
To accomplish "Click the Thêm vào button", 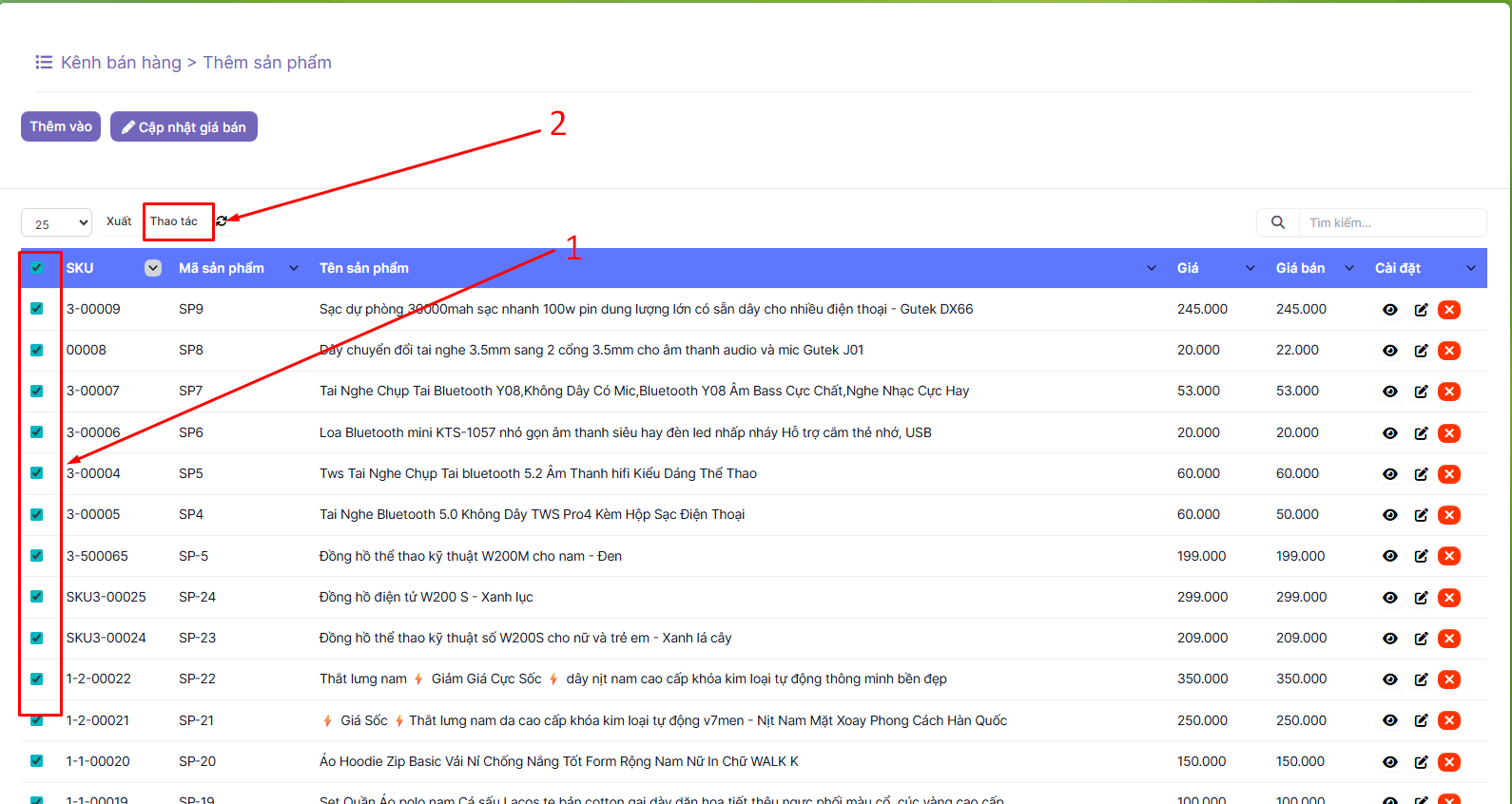I will point(61,126).
